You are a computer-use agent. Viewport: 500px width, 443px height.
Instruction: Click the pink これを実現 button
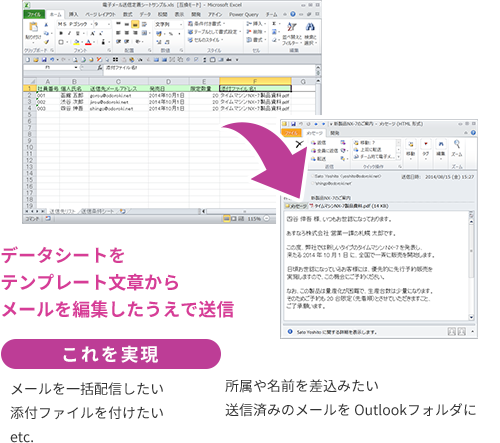[x=111, y=354]
